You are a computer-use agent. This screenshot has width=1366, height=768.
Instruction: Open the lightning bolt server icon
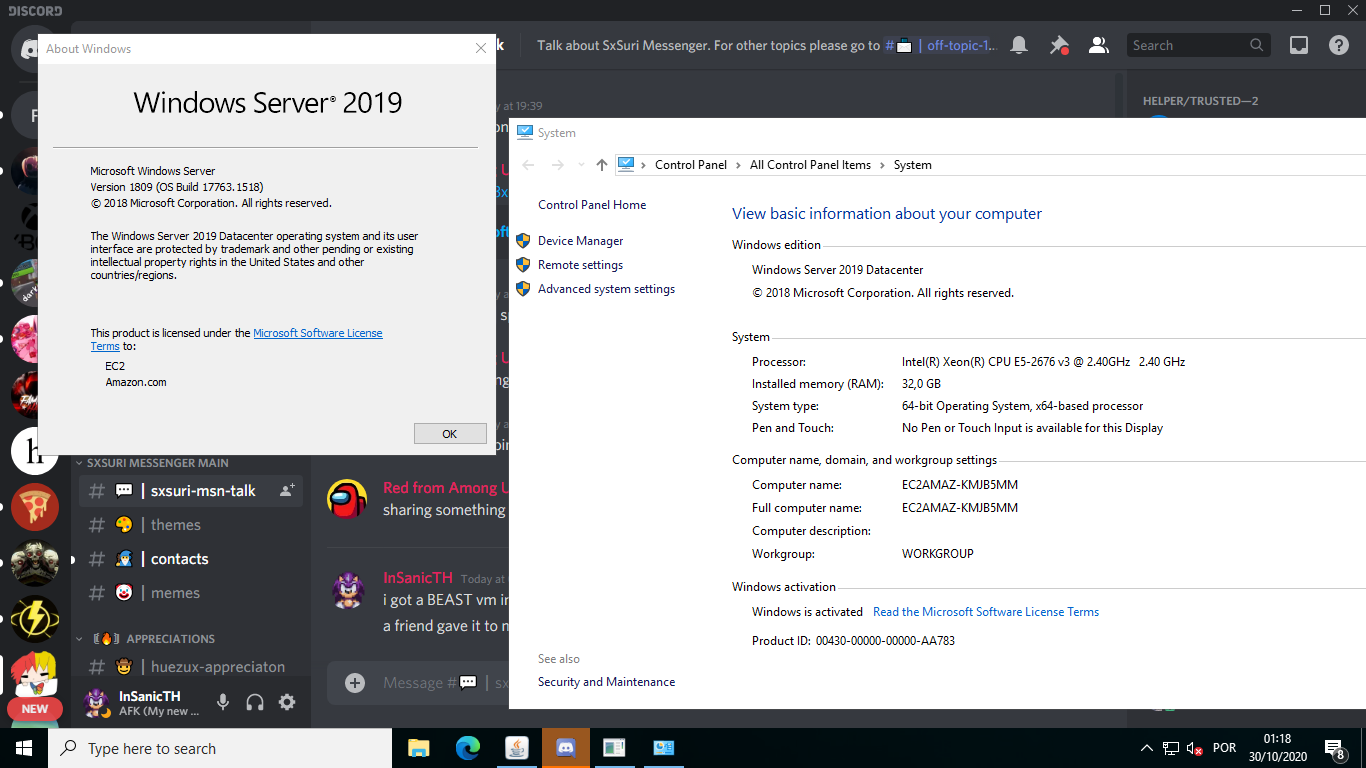[35, 620]
